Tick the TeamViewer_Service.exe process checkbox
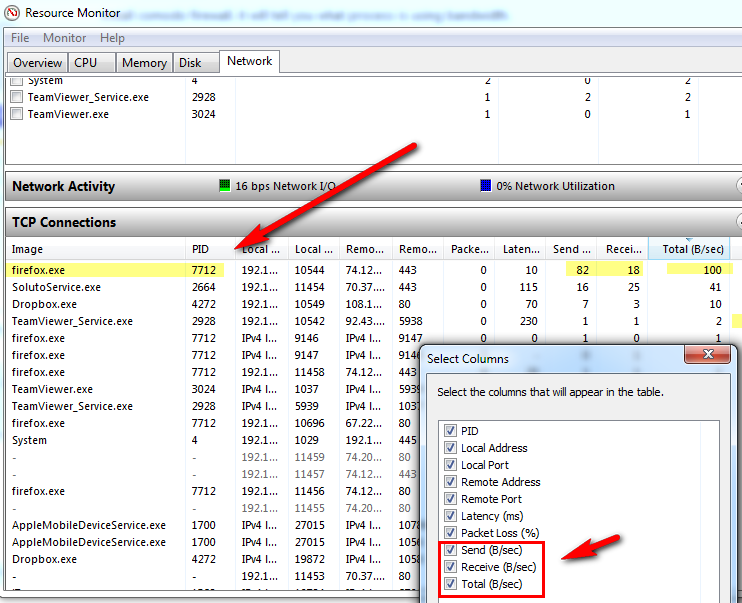The width and height of the screenshot is (742, 603). (x=16, y=97)
